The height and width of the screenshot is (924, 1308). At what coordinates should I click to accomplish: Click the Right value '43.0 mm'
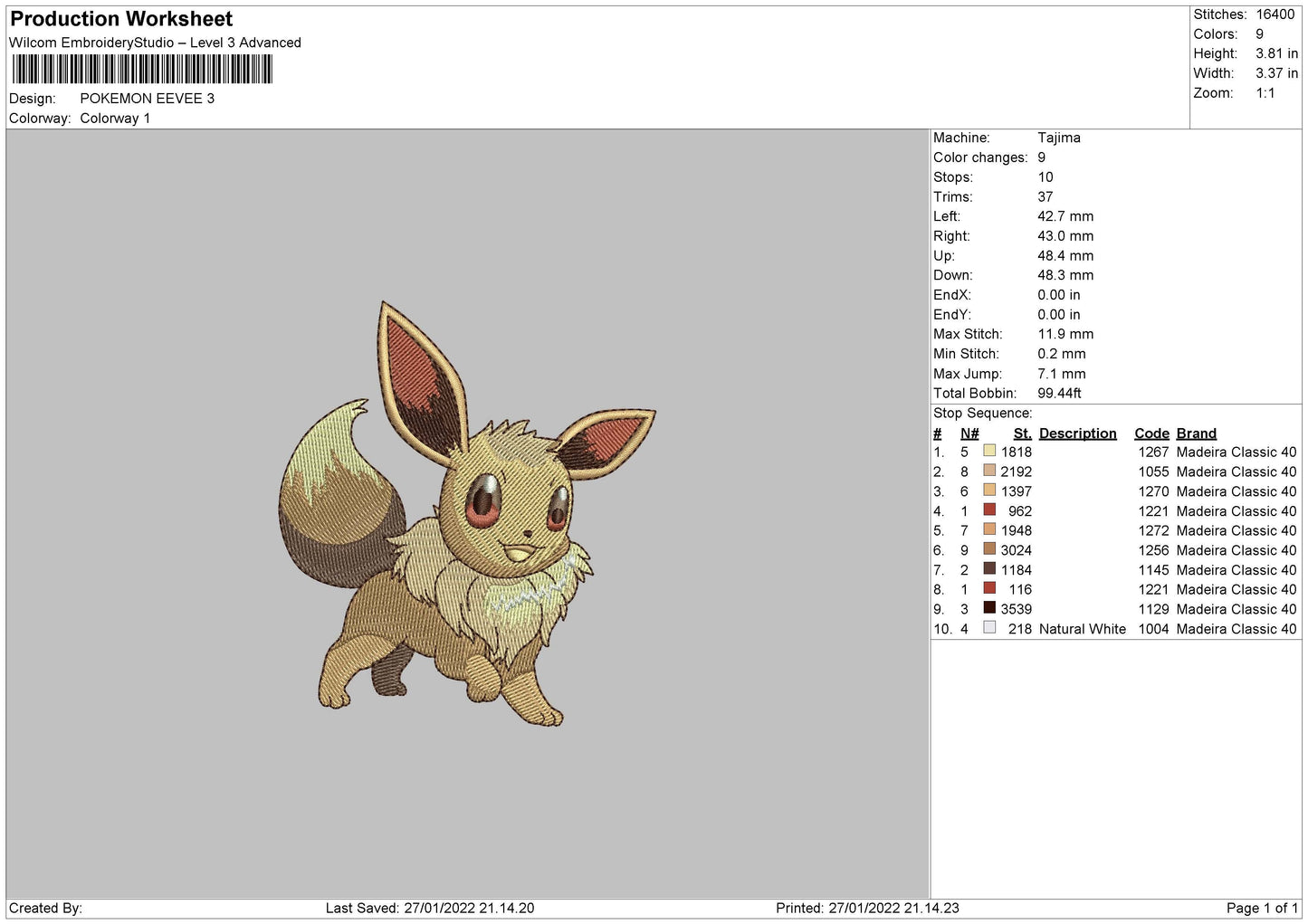(x=1065, y=236)
